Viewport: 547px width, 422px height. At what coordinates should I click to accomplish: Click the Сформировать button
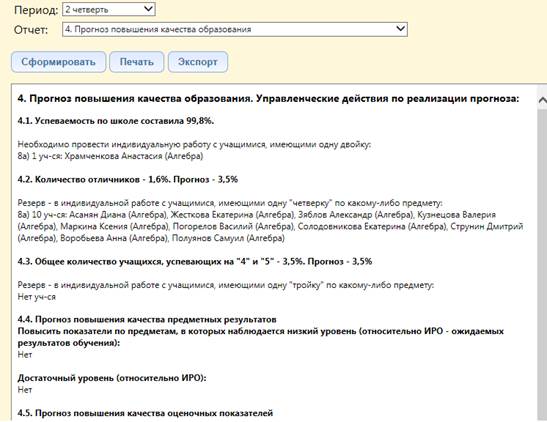tap(58, 62)
